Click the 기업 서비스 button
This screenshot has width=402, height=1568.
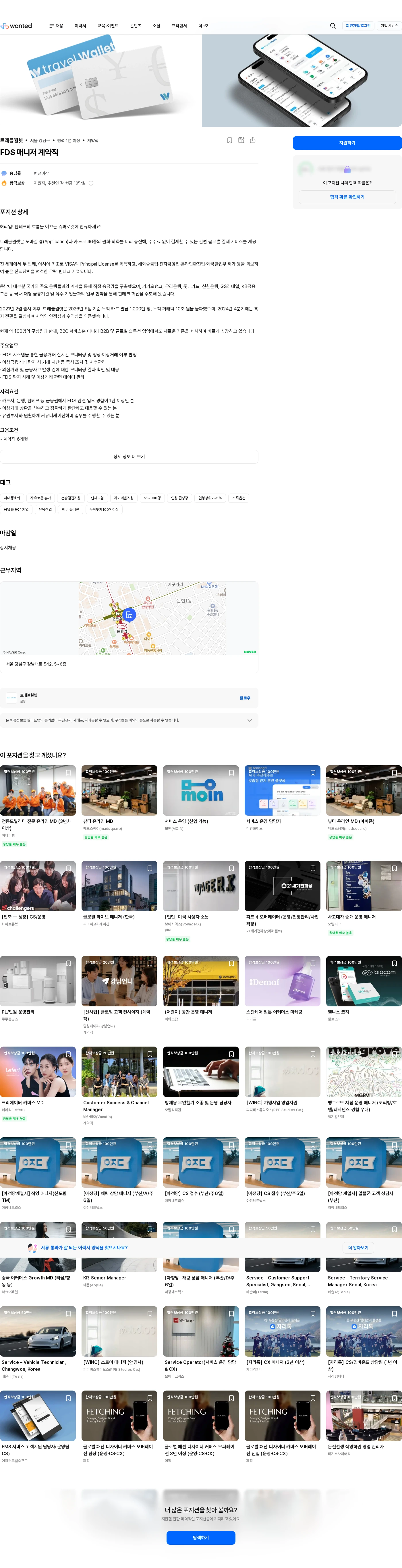pyautogui.click(x=389, y=26)
